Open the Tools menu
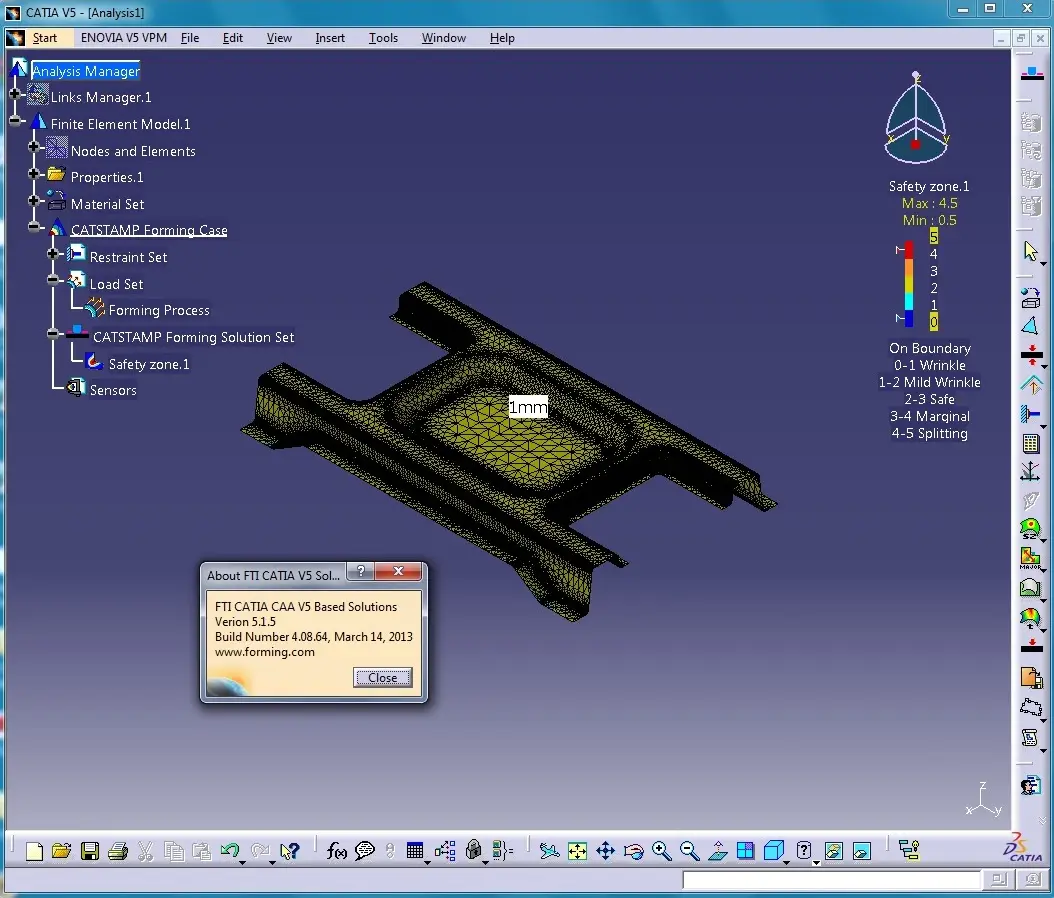 [x=383, y=38]
